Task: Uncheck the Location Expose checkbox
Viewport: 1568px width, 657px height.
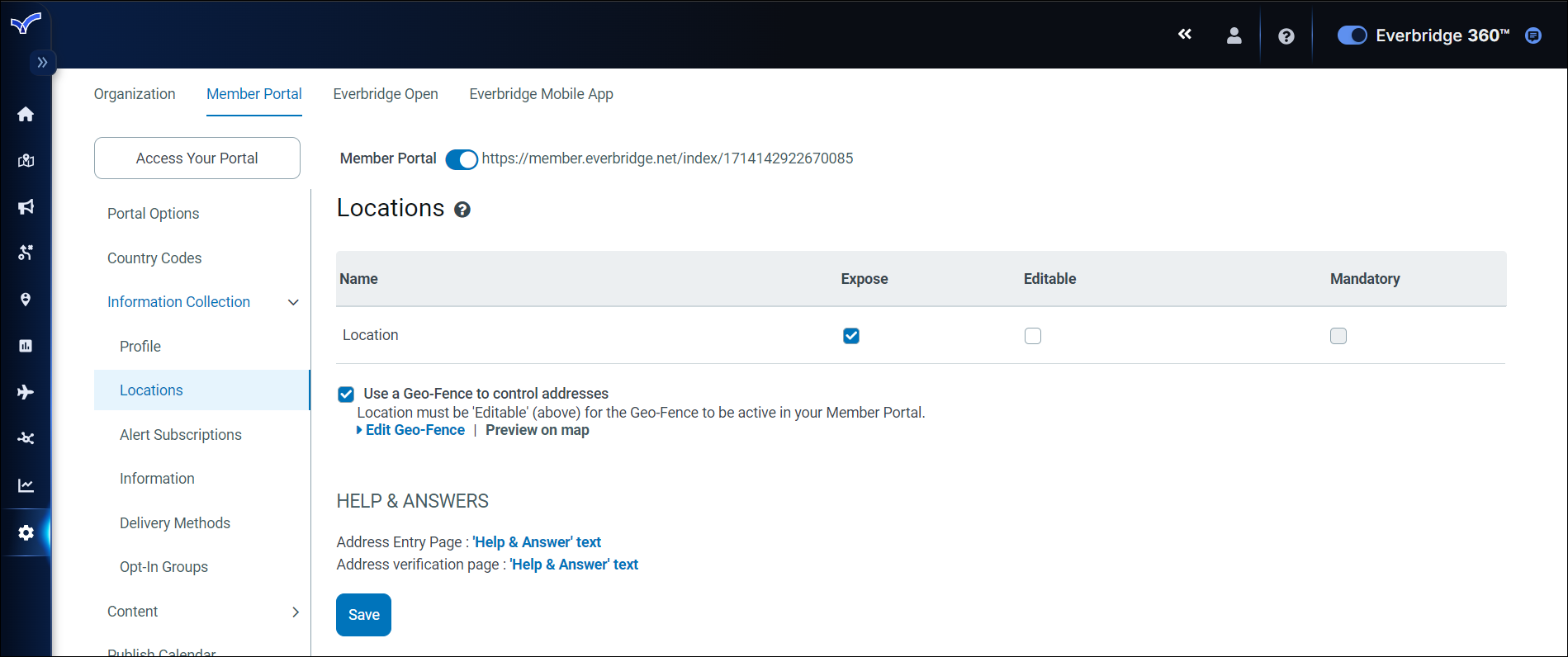Action: [851, 336]
